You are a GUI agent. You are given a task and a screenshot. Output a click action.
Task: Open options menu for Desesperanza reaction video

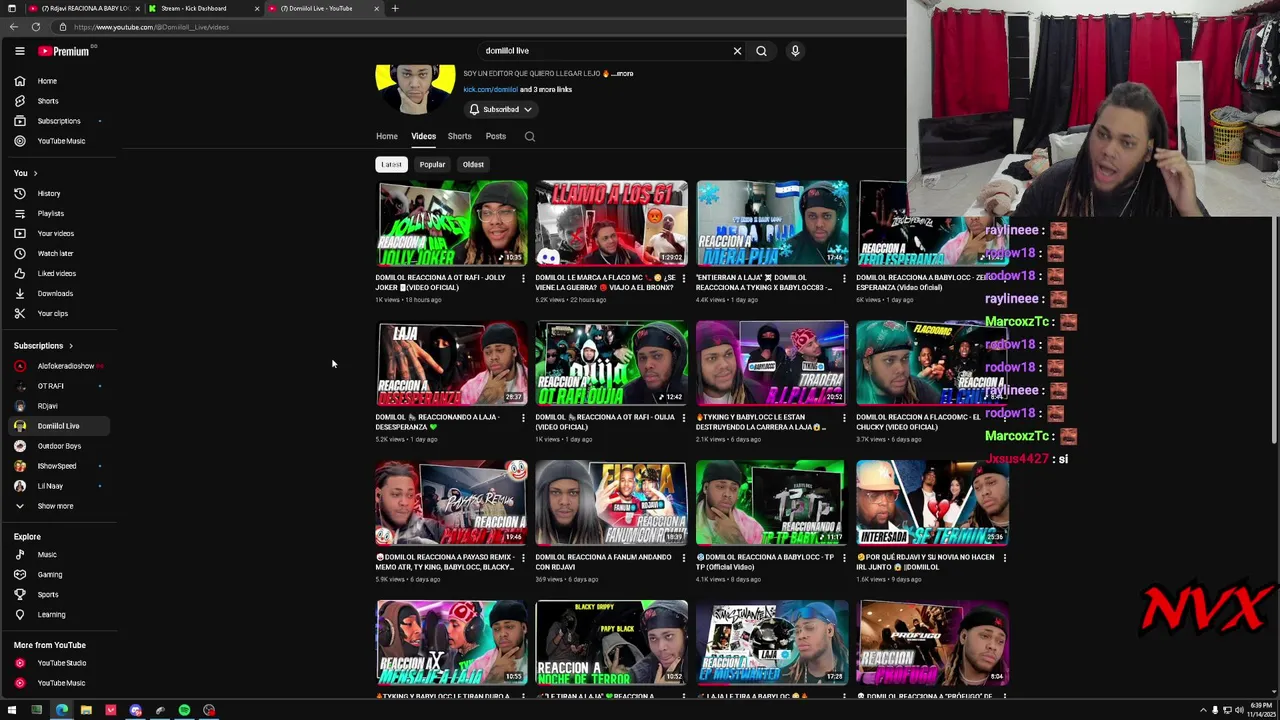point(523,418)
